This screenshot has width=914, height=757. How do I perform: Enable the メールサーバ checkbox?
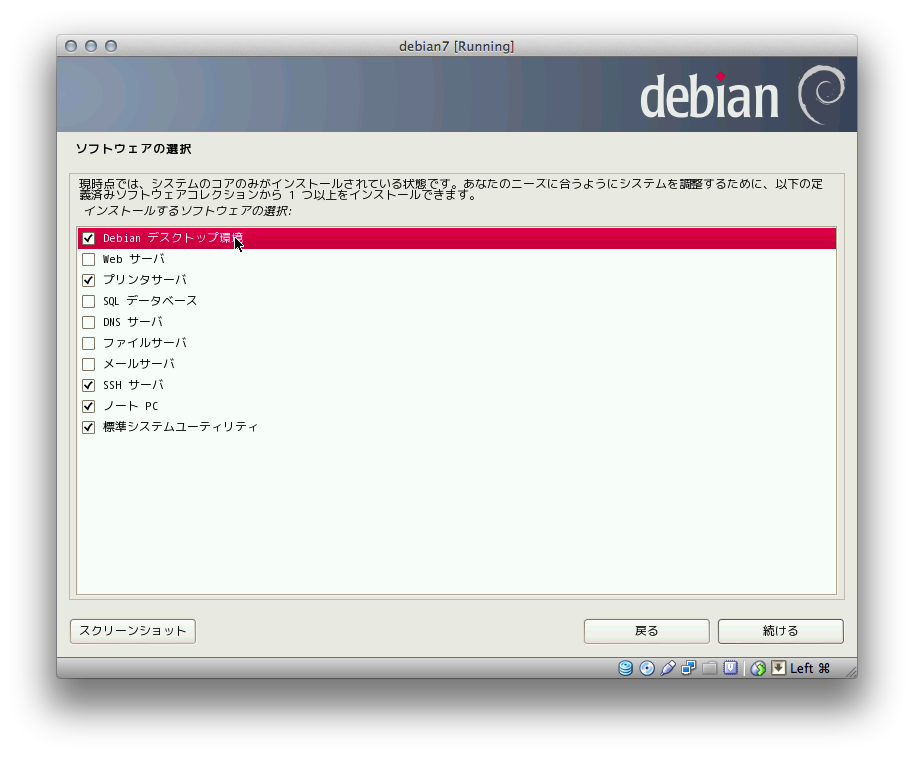(89, 364)
